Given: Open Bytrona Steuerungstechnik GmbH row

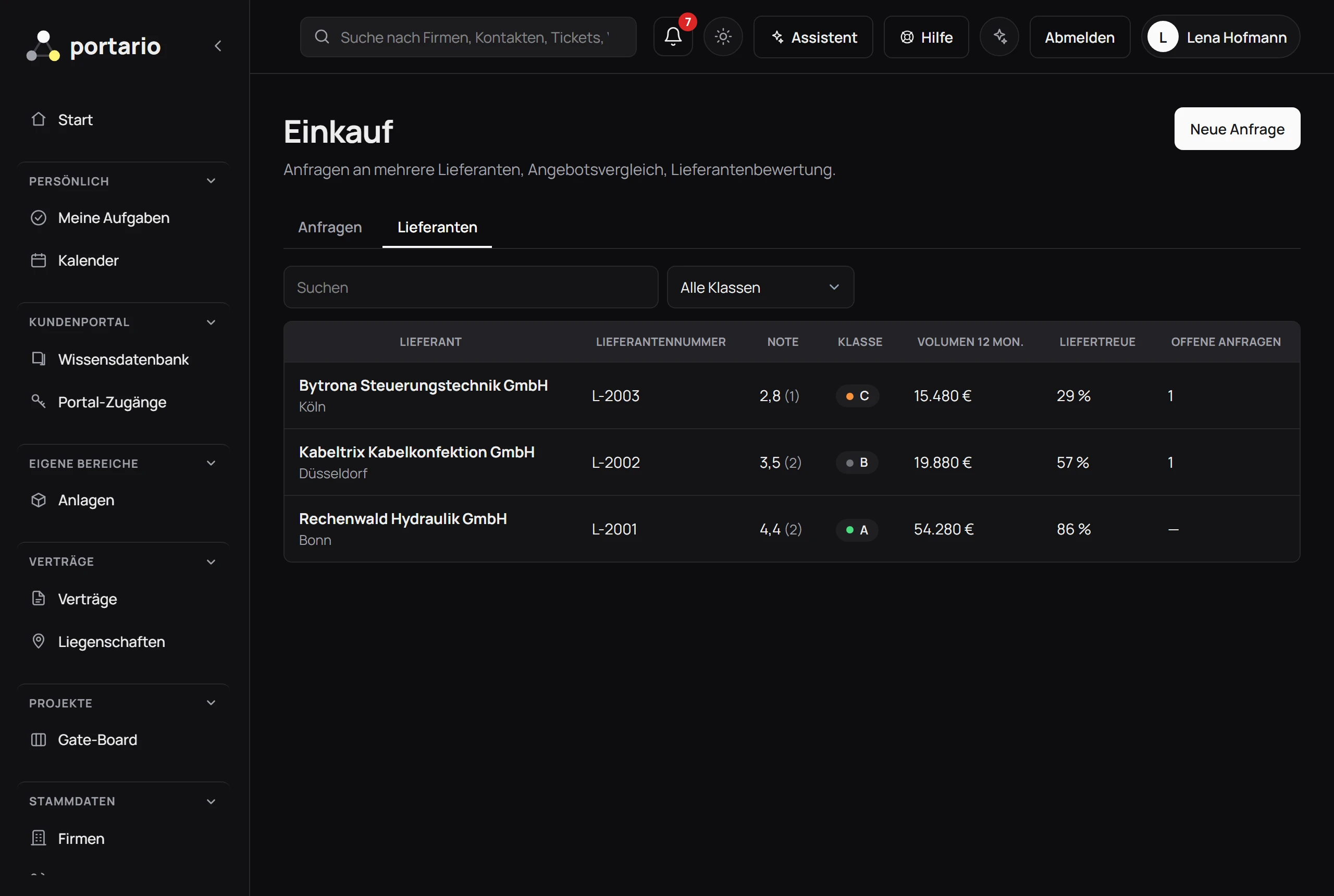Looking at the screenshot, I should click(x=792, y=395).
